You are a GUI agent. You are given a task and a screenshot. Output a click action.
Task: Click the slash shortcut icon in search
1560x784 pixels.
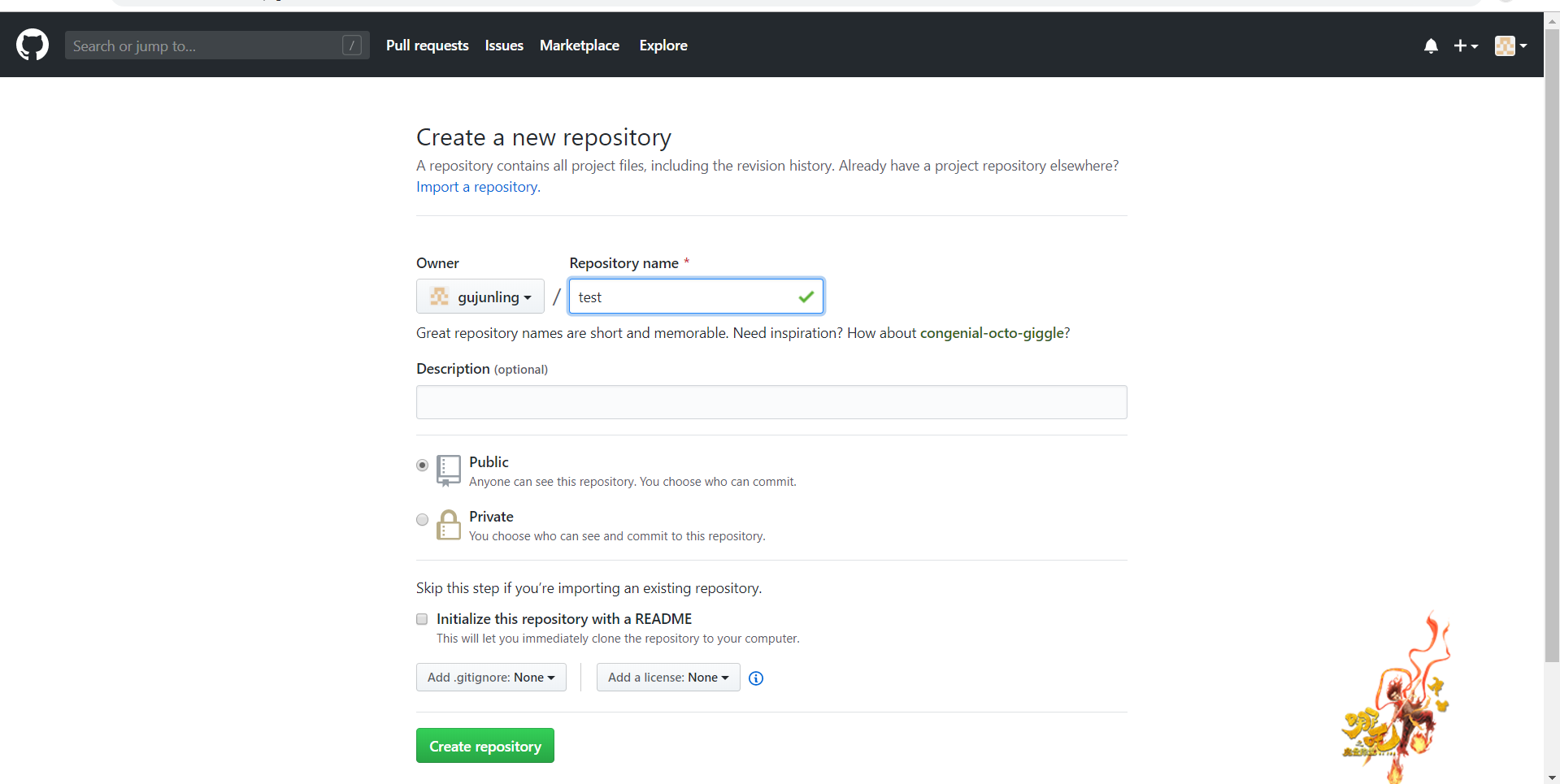352,45
